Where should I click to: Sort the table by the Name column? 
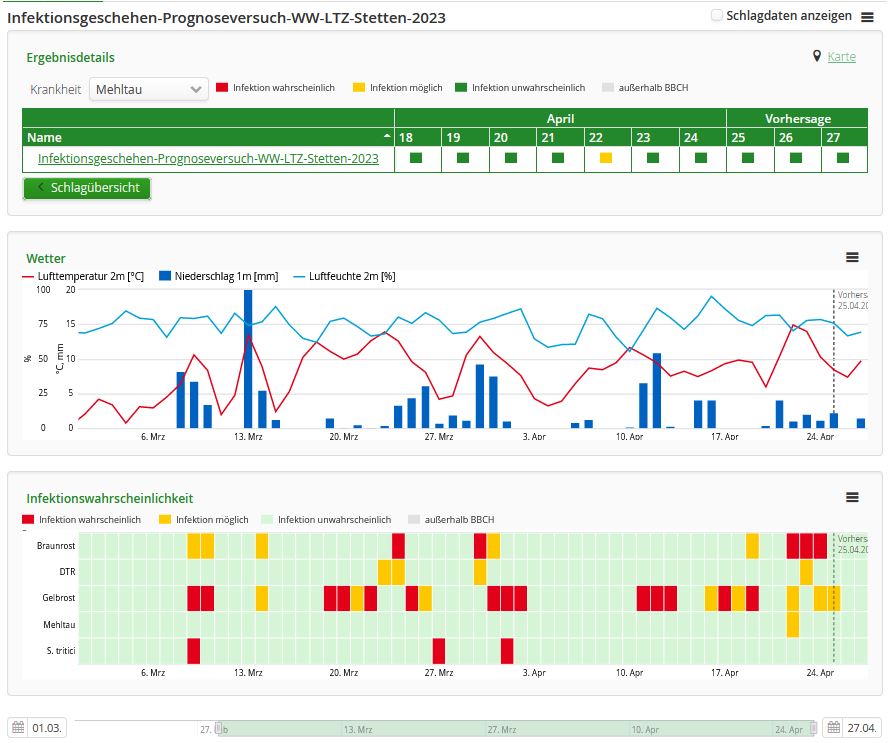coord(207,137)
